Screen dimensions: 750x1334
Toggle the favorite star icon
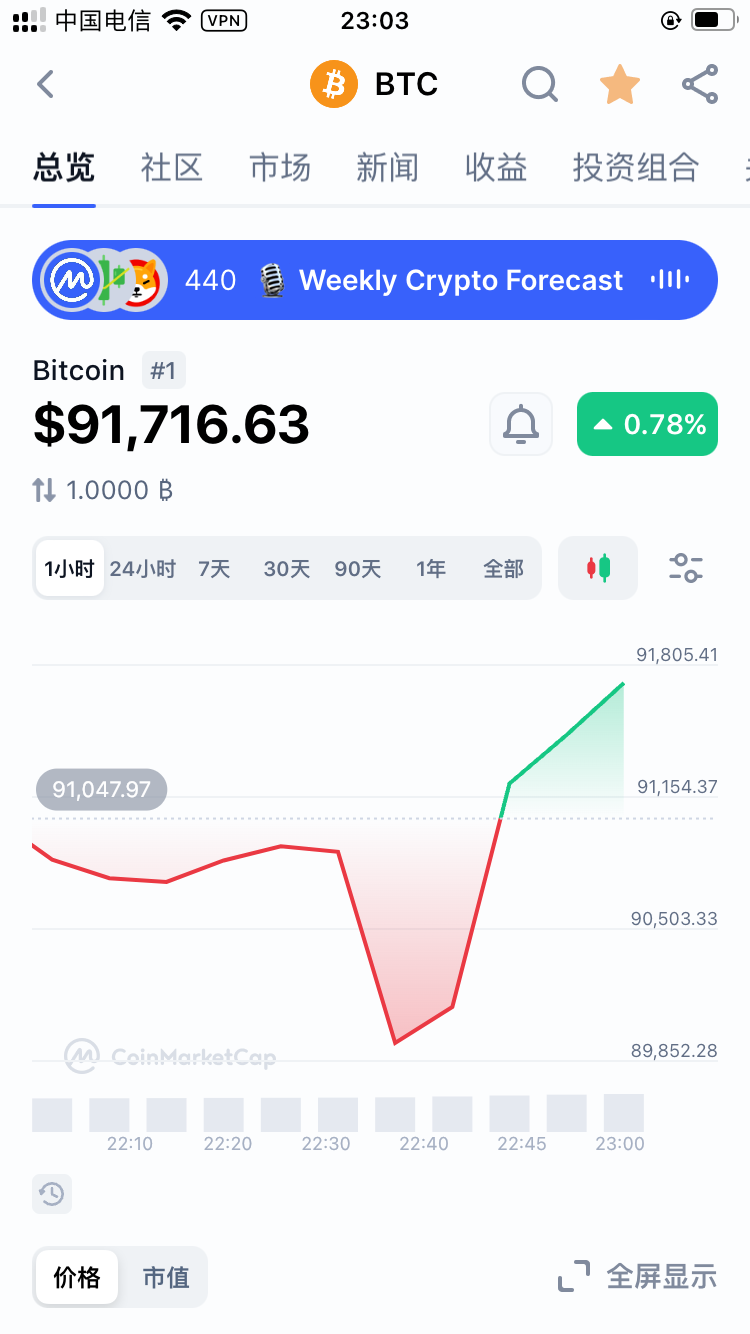coord(619,85)
